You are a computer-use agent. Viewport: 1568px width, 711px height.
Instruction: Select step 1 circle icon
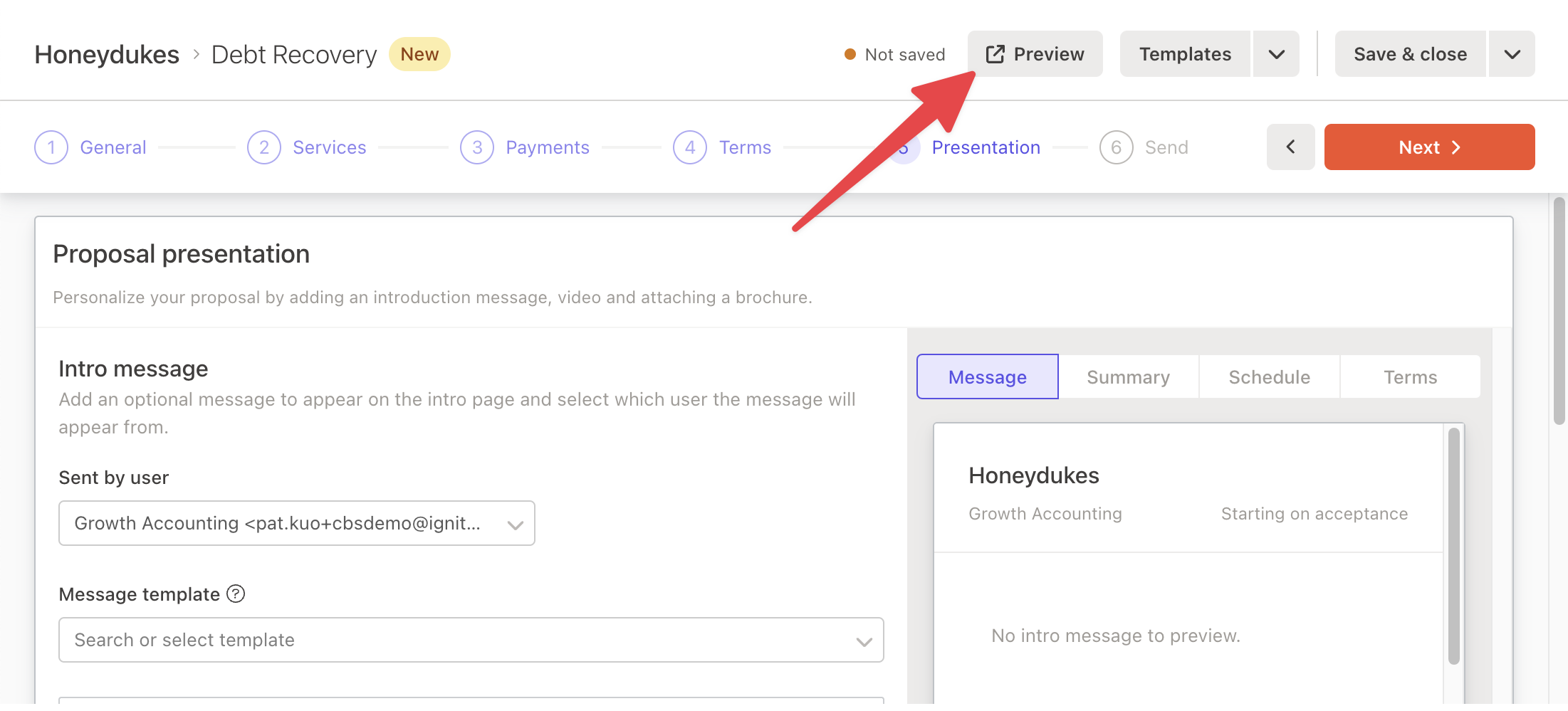[51, 147]
